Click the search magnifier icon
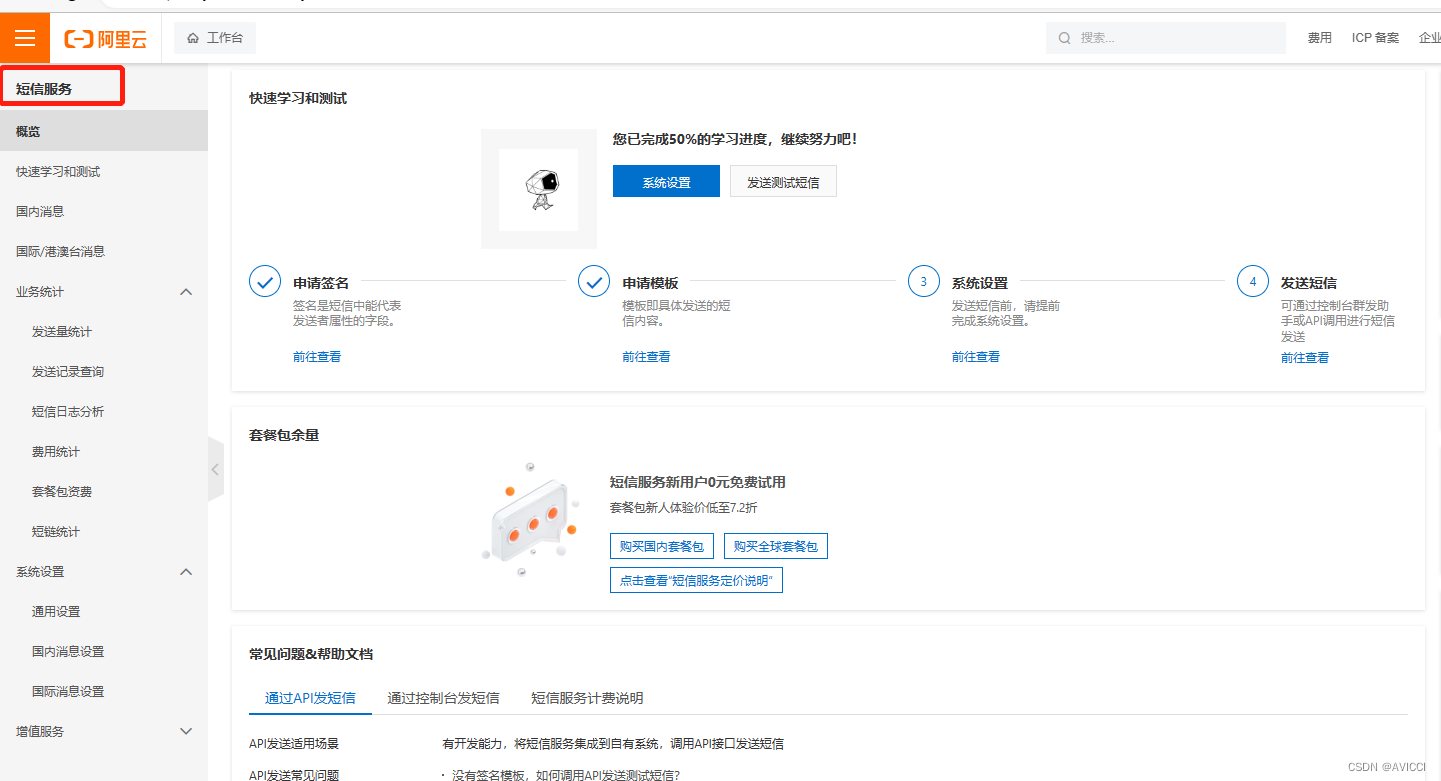Image resolution: width=1441 pixels, height=781 pixels. tap(1065, 38)
